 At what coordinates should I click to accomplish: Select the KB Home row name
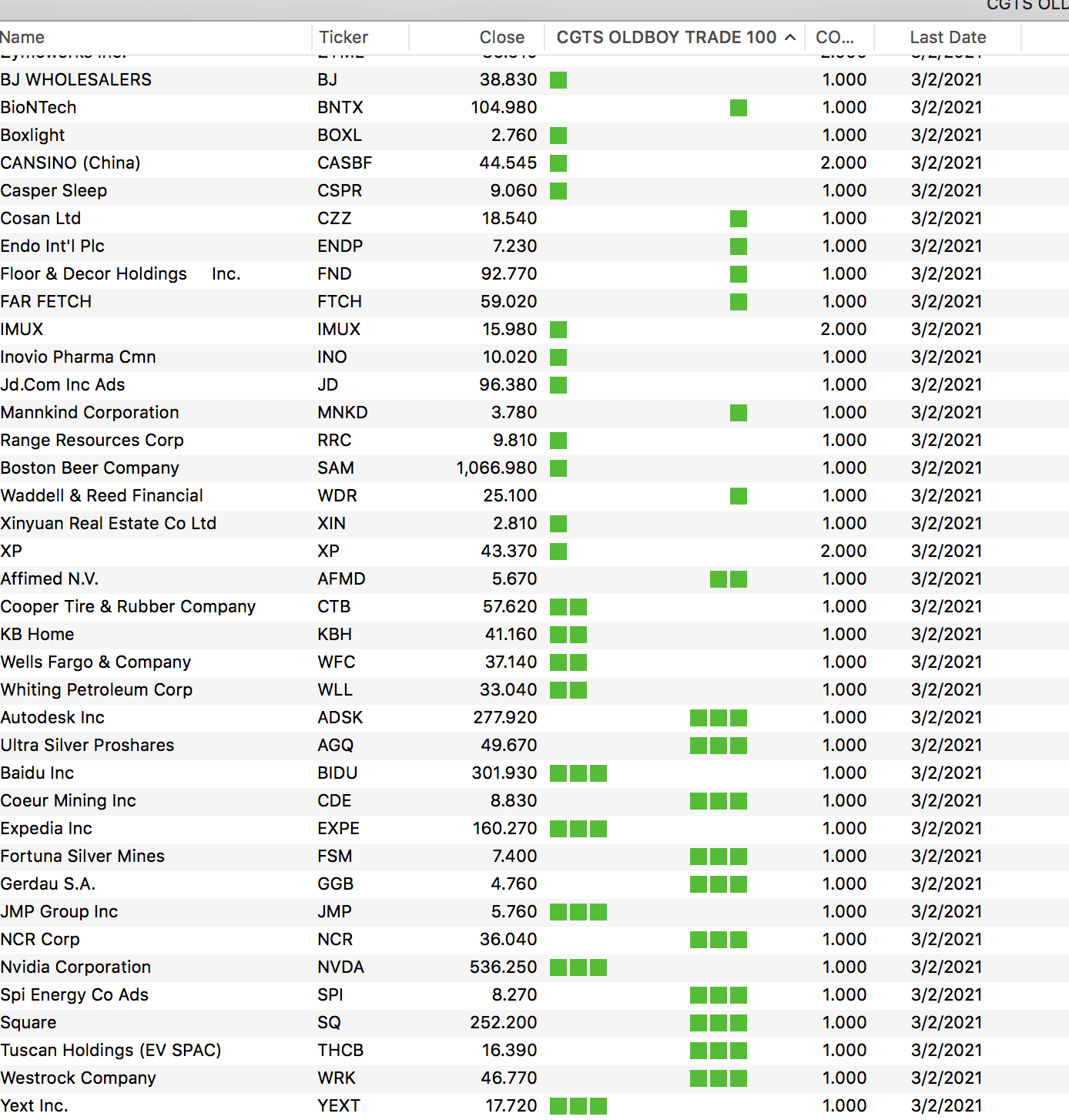pyautogui.click(x=38, y=635)
